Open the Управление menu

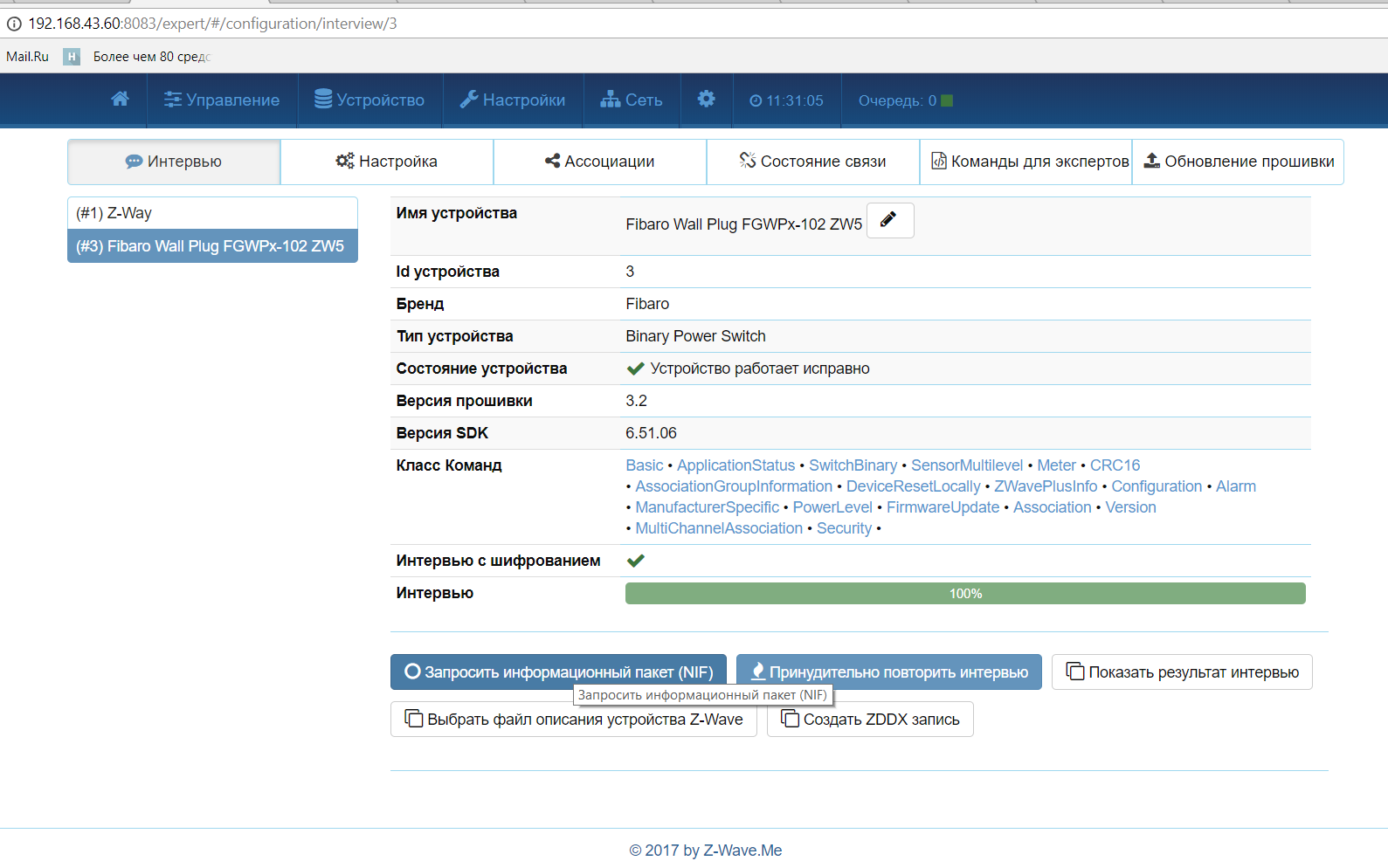click(x=222, y=100)
